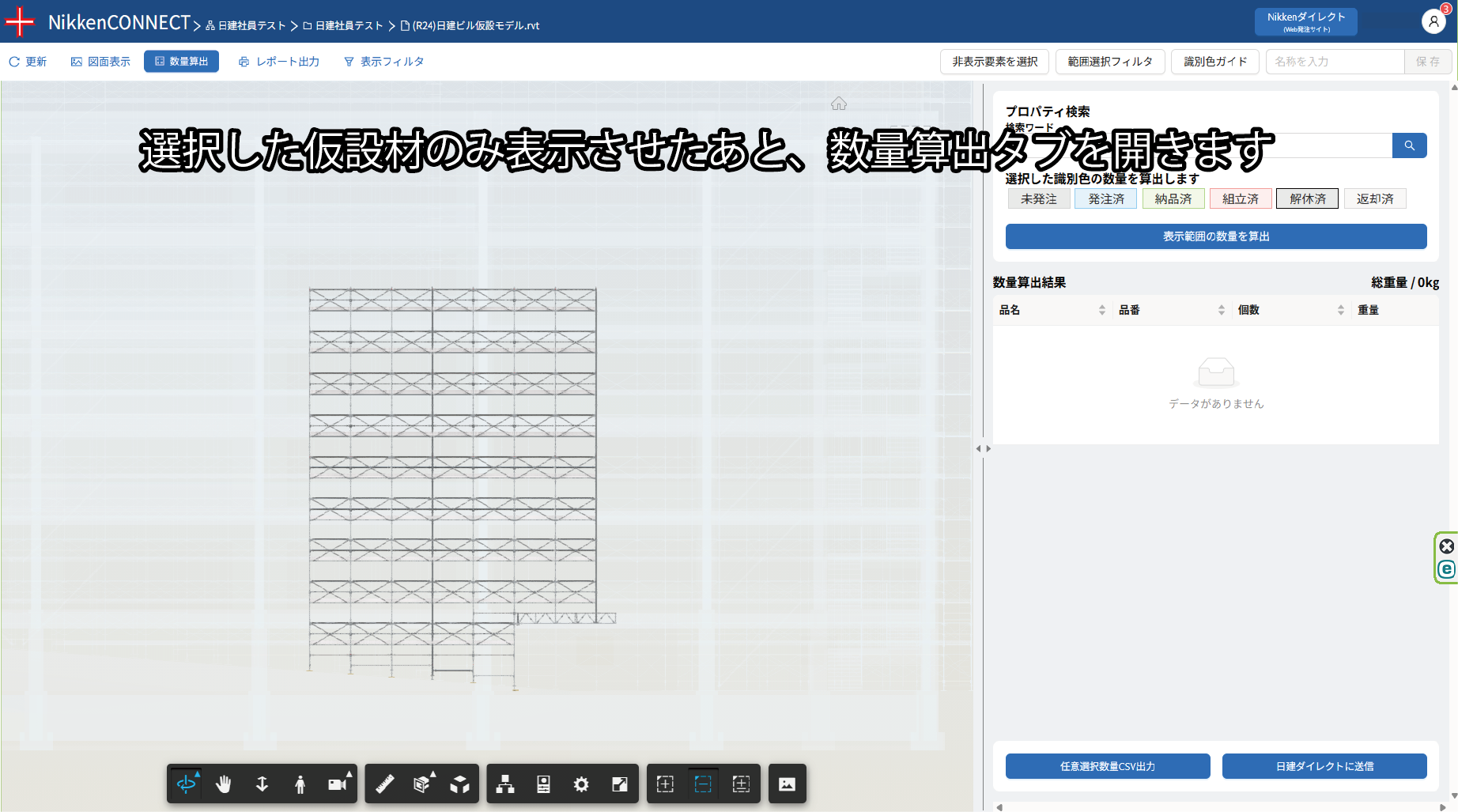Select the Measure ruler tool

[x=384, y=784]
